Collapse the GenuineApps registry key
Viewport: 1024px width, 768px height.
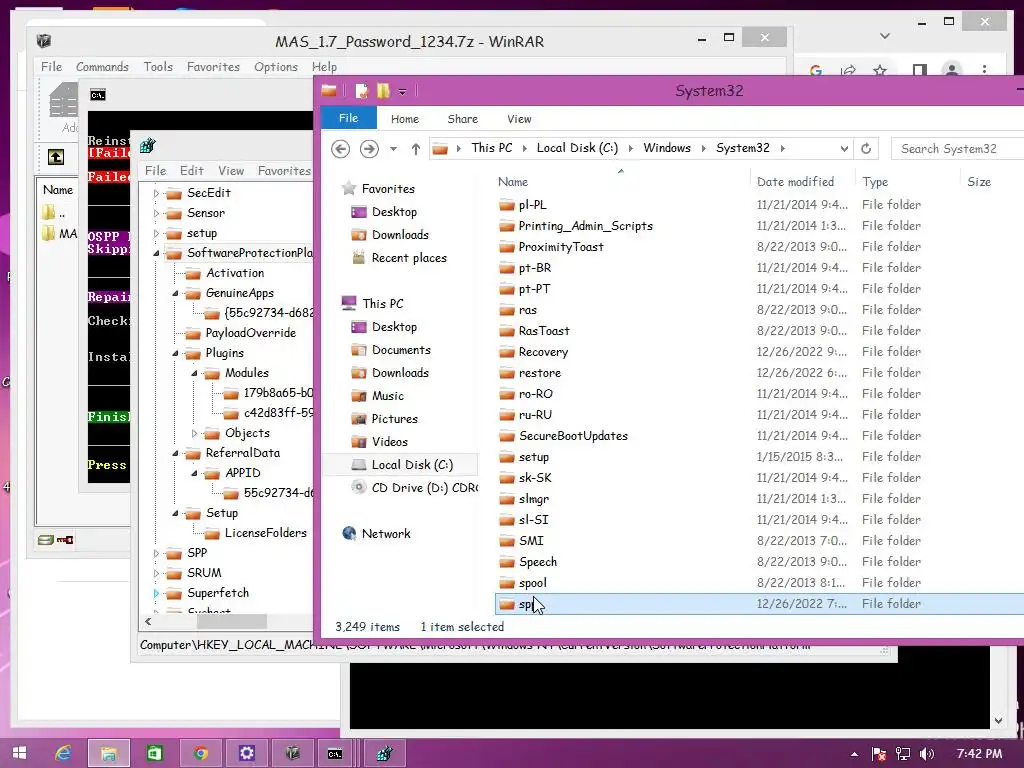coord(175,294)
